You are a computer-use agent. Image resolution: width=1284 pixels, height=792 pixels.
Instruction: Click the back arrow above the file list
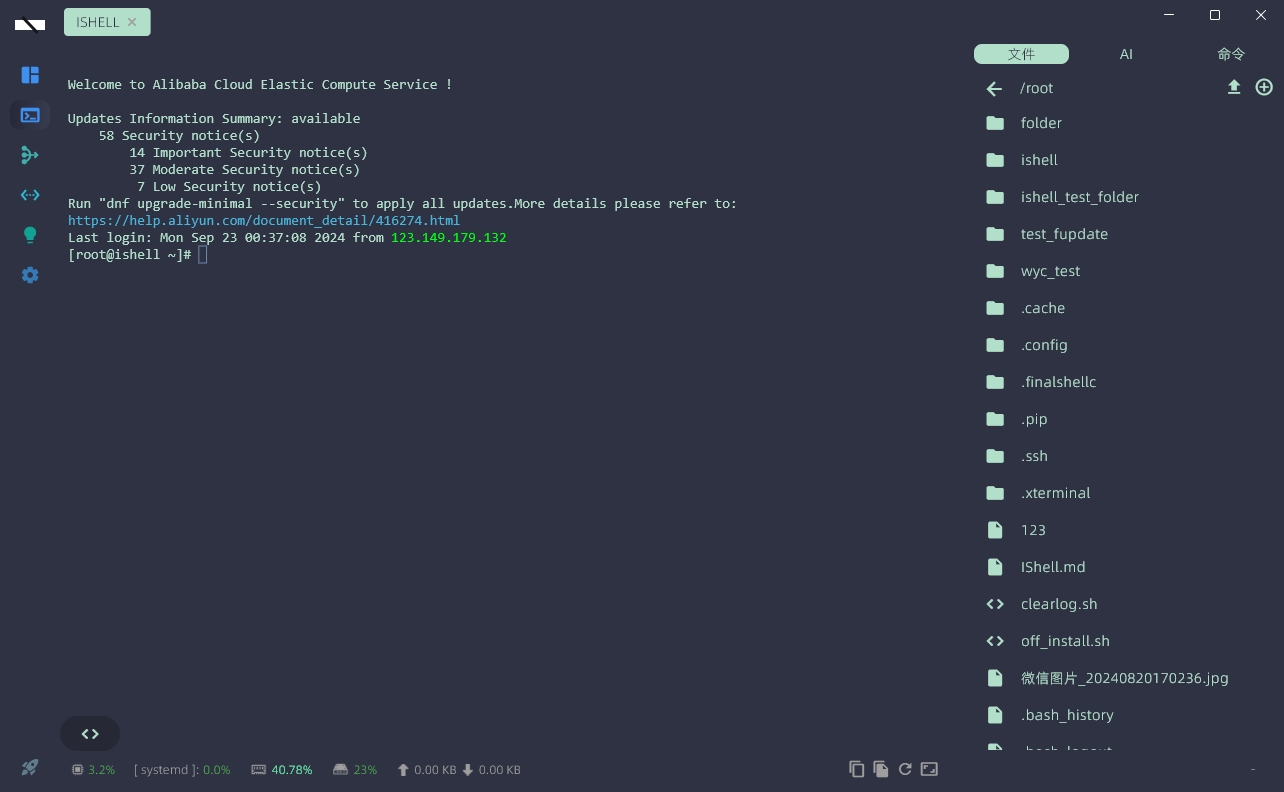click(994, 88)
